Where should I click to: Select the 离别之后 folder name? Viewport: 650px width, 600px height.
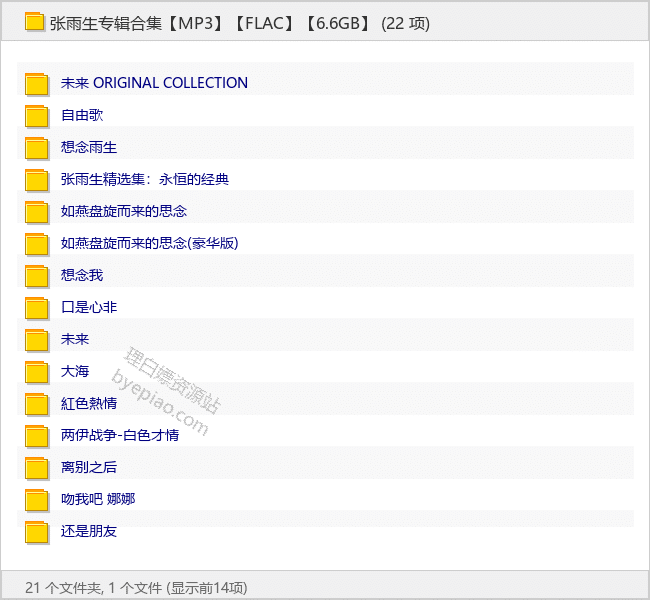click(89, 467)
